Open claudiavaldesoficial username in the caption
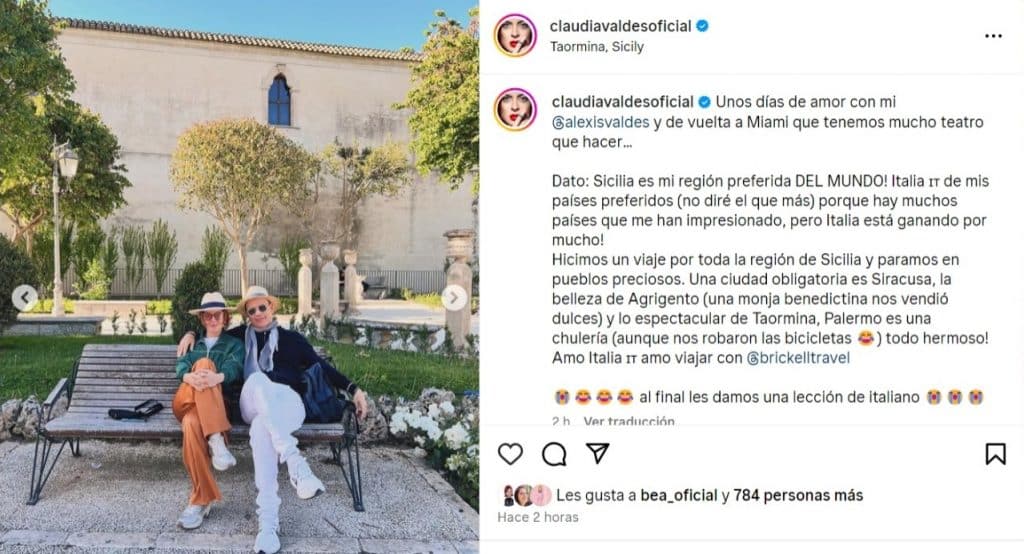1024x554 pixels. pyautogui.click(x=622, y=102)
